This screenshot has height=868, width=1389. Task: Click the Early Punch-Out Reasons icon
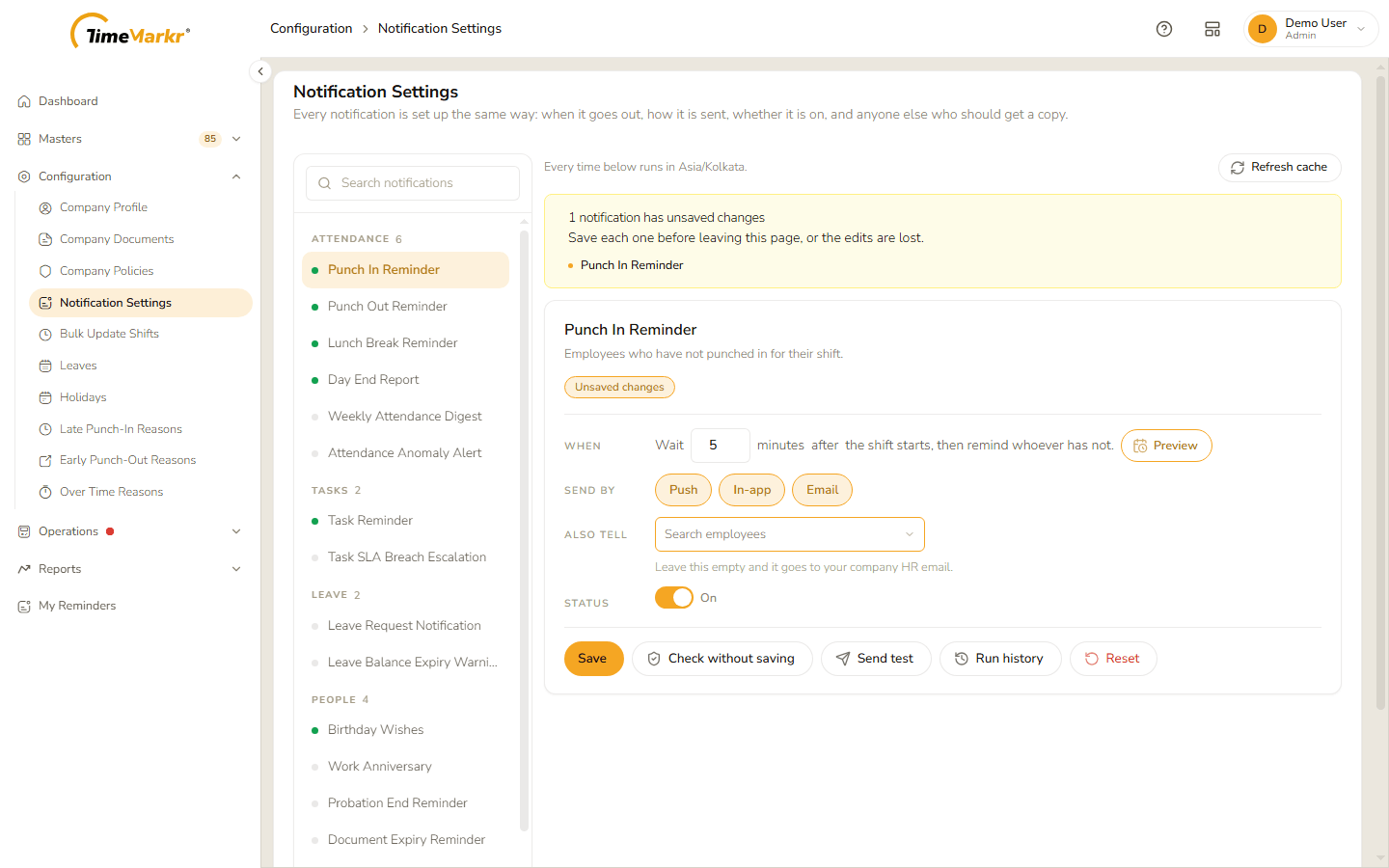(x=45, y=460)
